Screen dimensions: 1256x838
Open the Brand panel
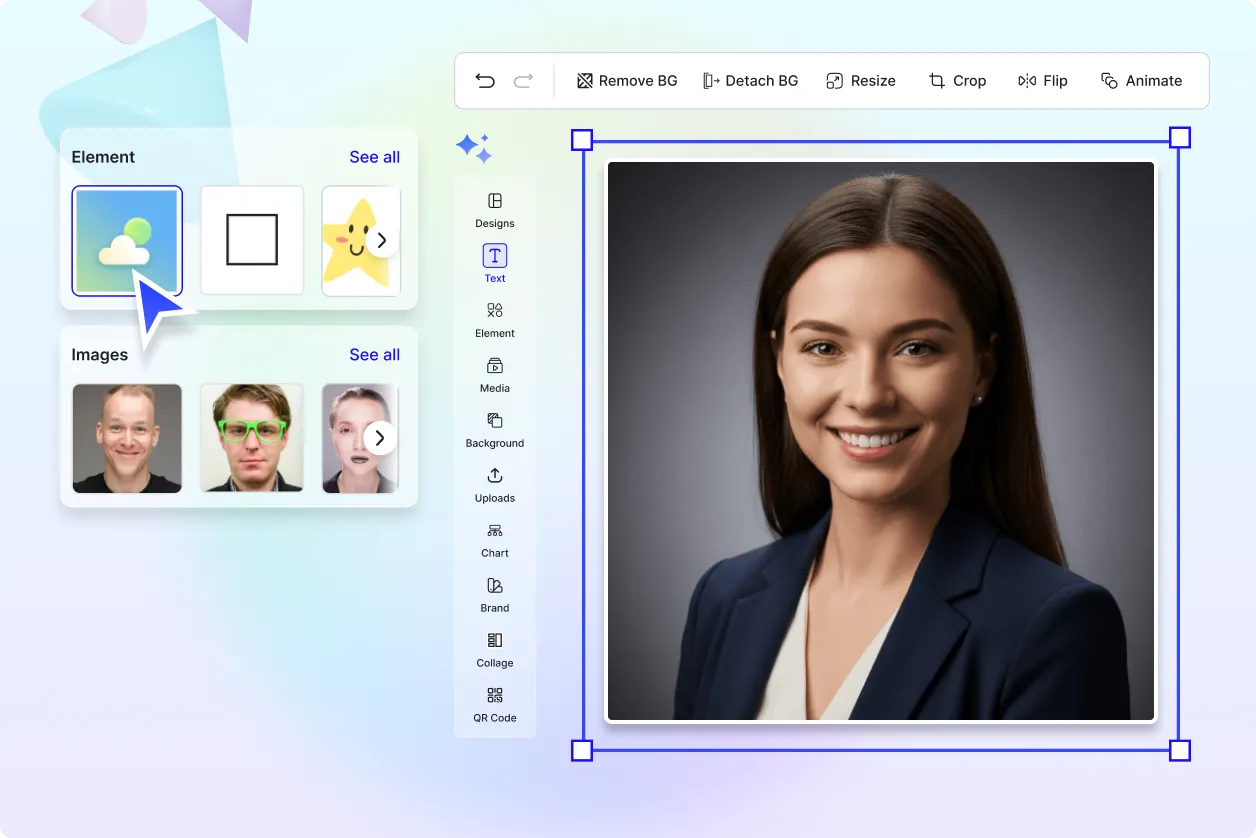coord(494,595)
